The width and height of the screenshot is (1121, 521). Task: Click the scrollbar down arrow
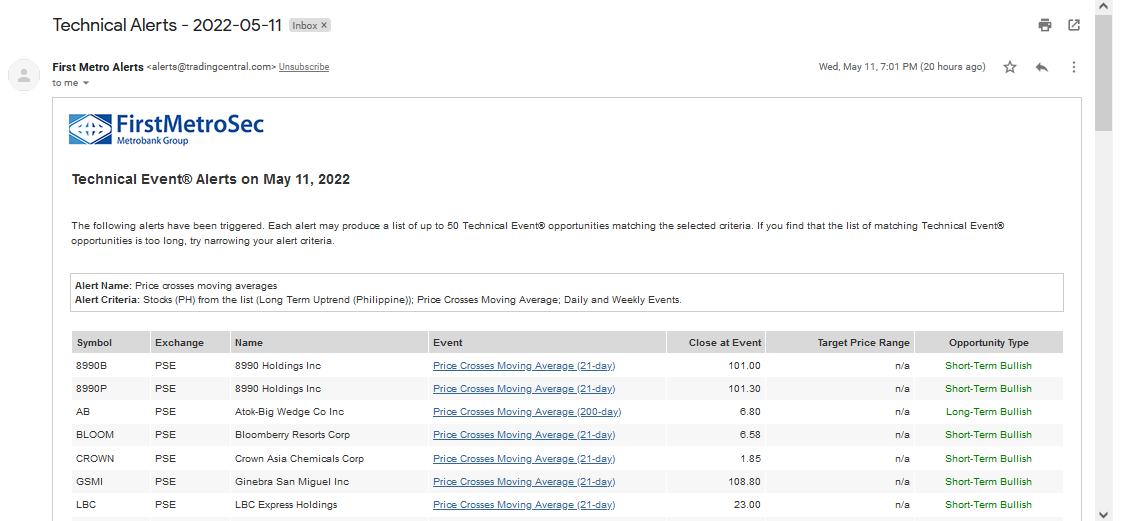[1105, 514]
